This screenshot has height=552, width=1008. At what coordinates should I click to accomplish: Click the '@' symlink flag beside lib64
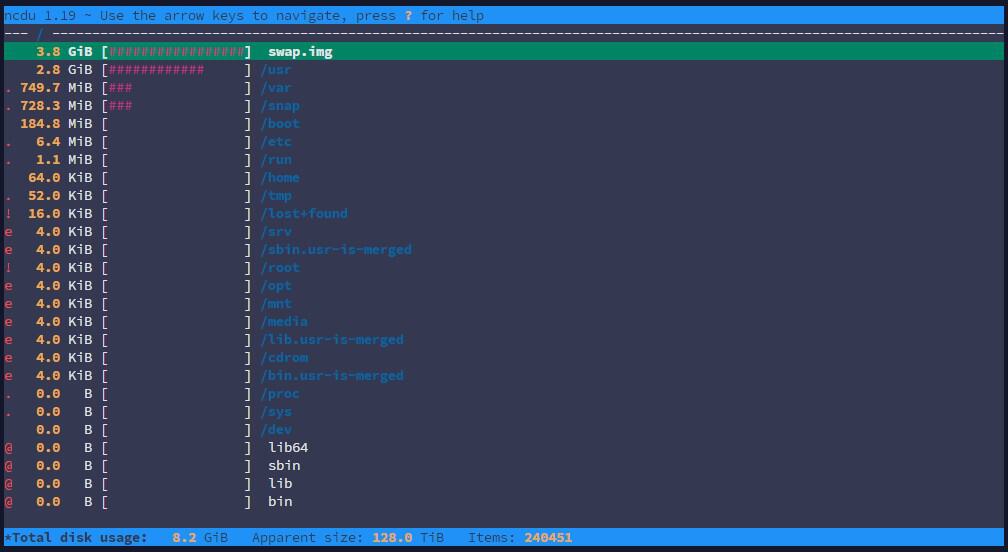click(8, 448)
